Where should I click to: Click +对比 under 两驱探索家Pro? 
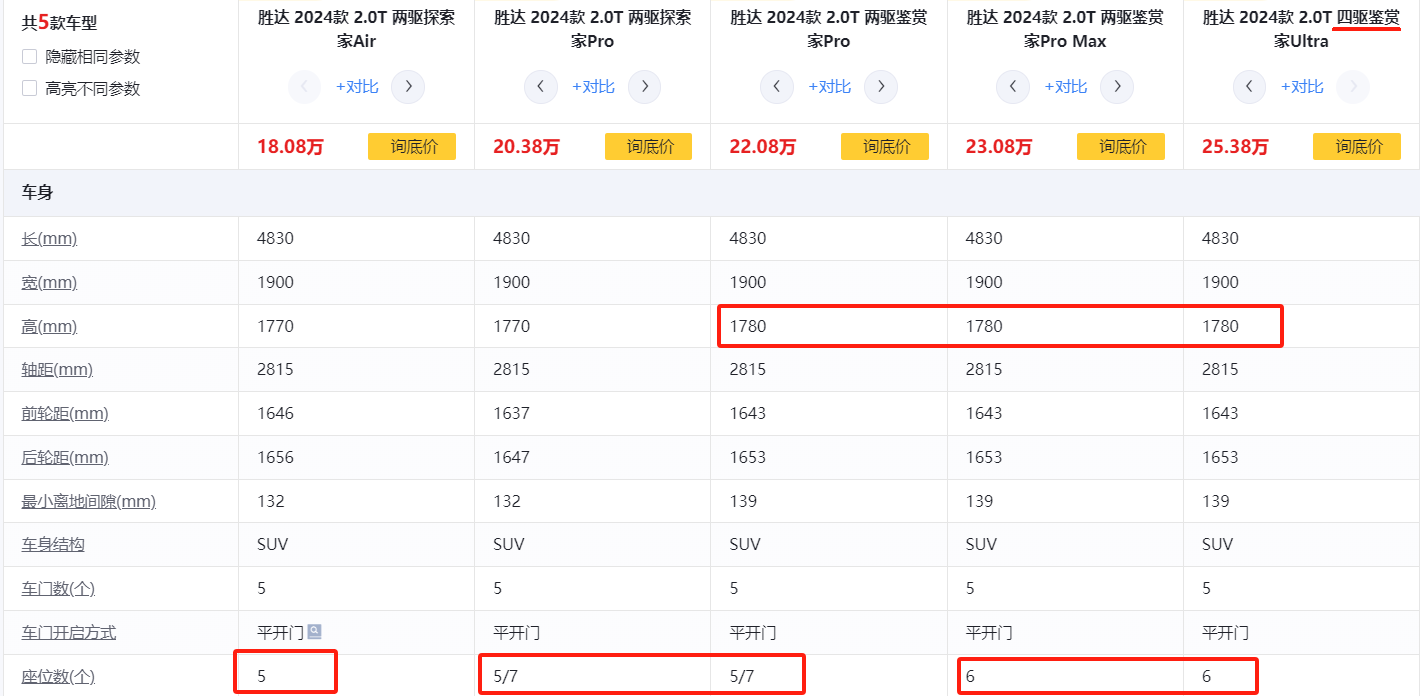click(593, 87)
